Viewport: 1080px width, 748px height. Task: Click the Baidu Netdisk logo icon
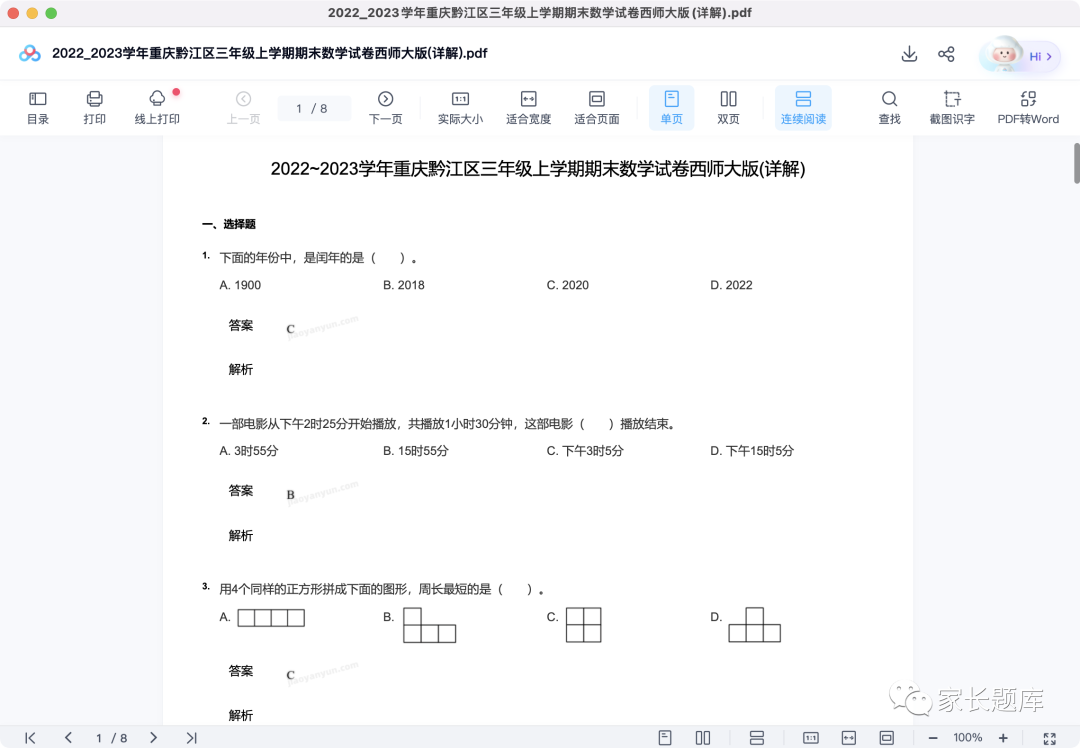30,53
